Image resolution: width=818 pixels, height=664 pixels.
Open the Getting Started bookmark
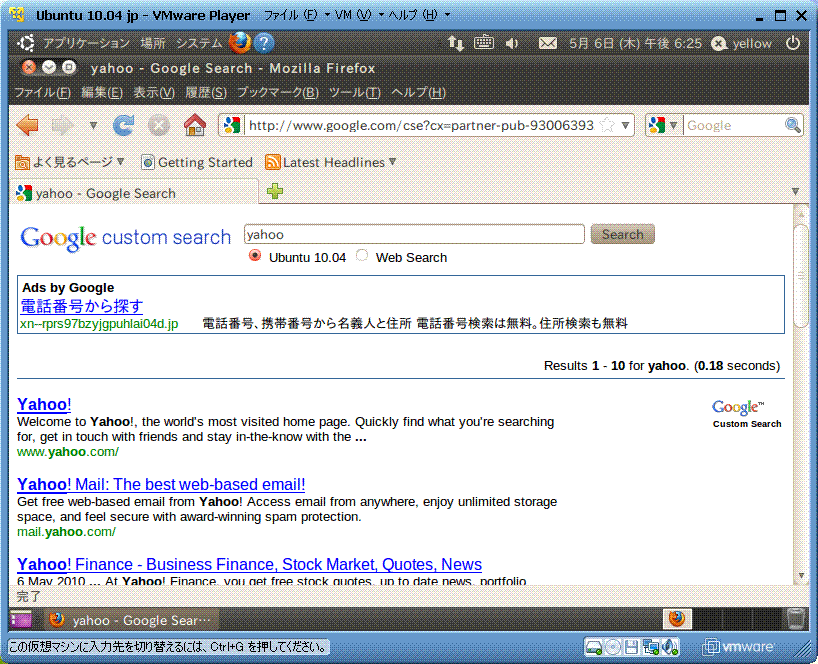coord(197,162)
